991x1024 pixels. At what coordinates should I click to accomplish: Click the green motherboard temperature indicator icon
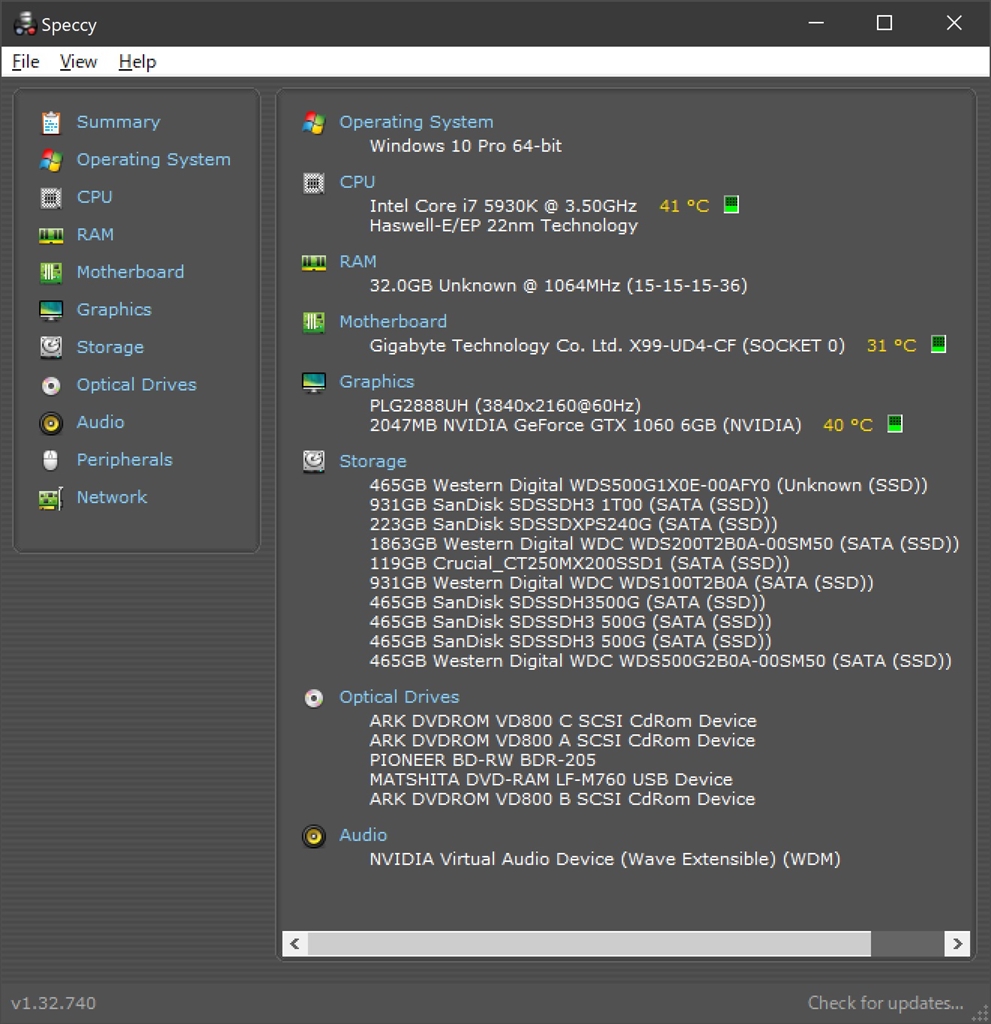(939, 344)
